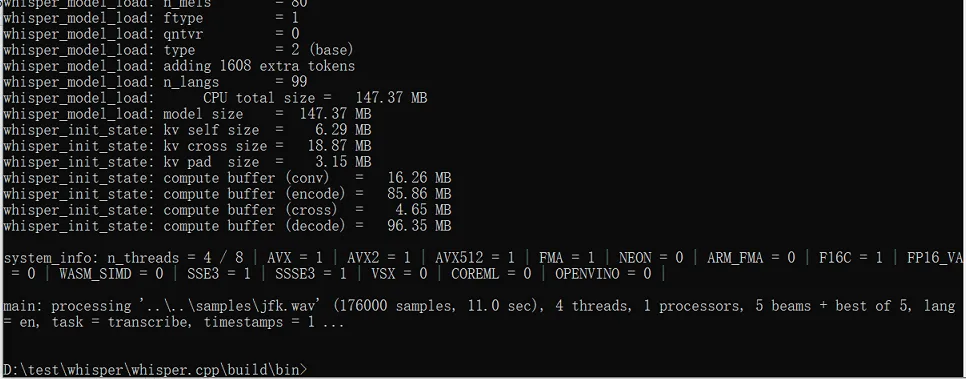Click the compute buffer (conv) line
The width and height of the screenshot is (966, 379).
[227, 178]
